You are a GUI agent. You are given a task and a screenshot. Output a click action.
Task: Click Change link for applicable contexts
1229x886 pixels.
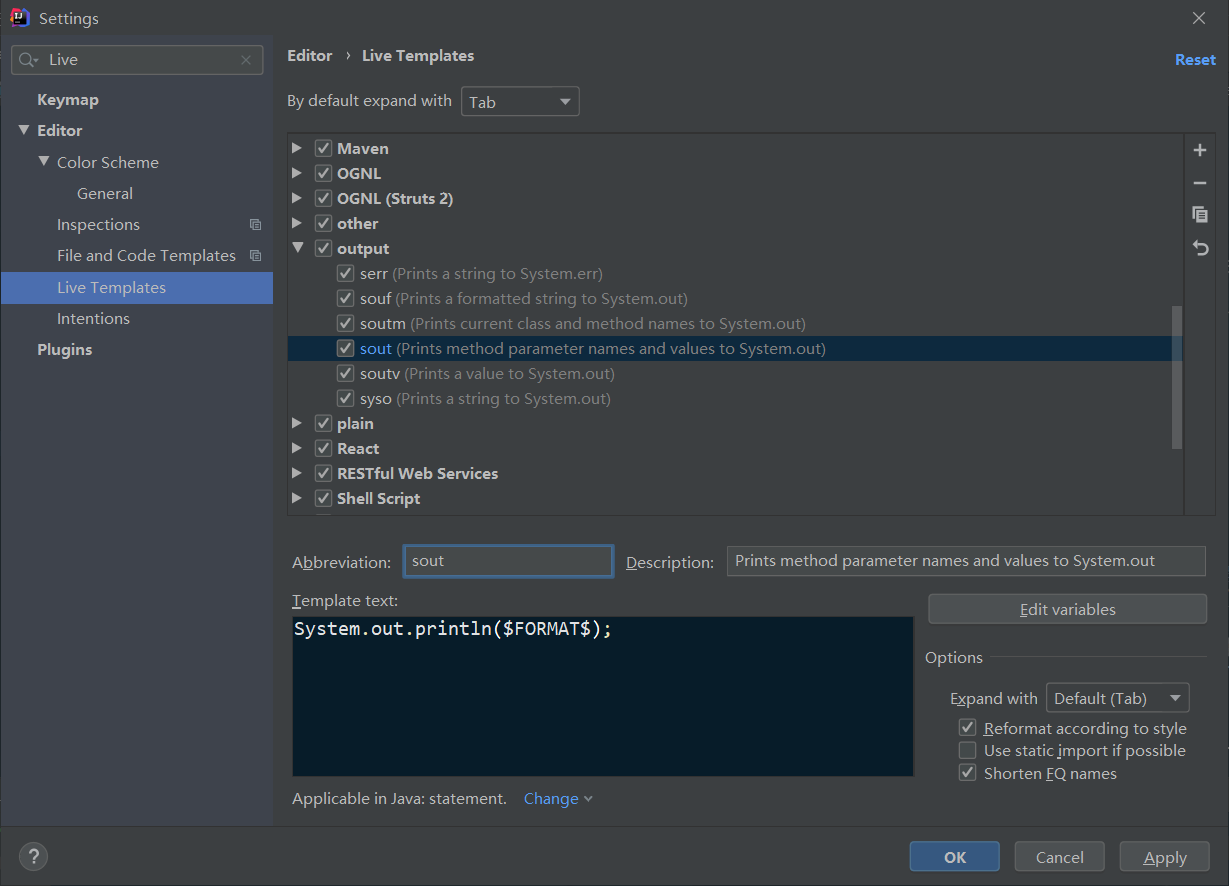coord(558,799)
